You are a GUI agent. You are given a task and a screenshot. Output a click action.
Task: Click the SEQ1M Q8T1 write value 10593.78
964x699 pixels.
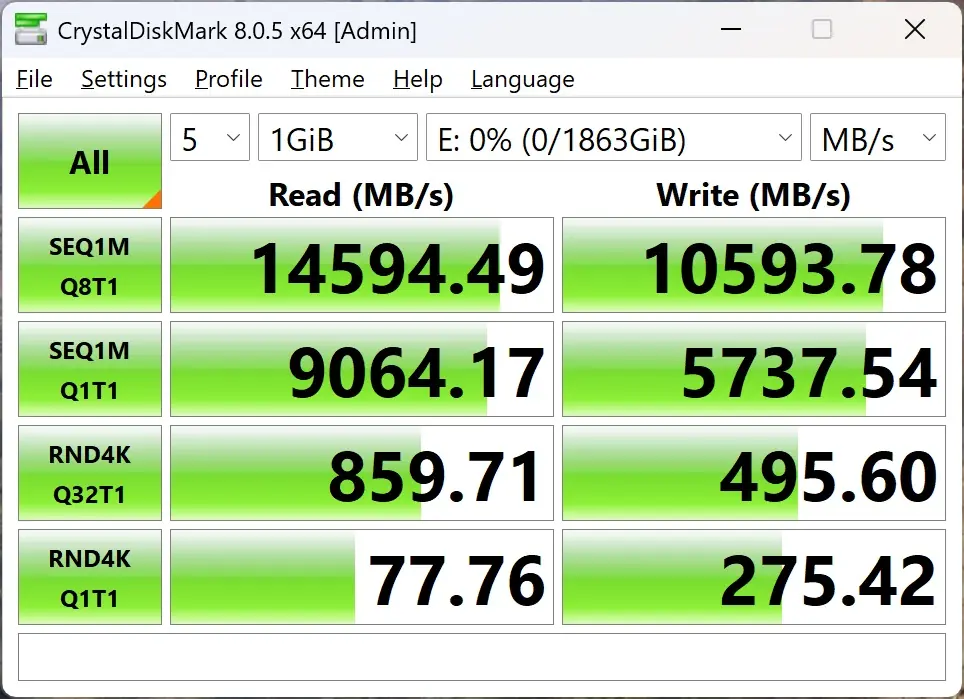(x=754, y=265)
